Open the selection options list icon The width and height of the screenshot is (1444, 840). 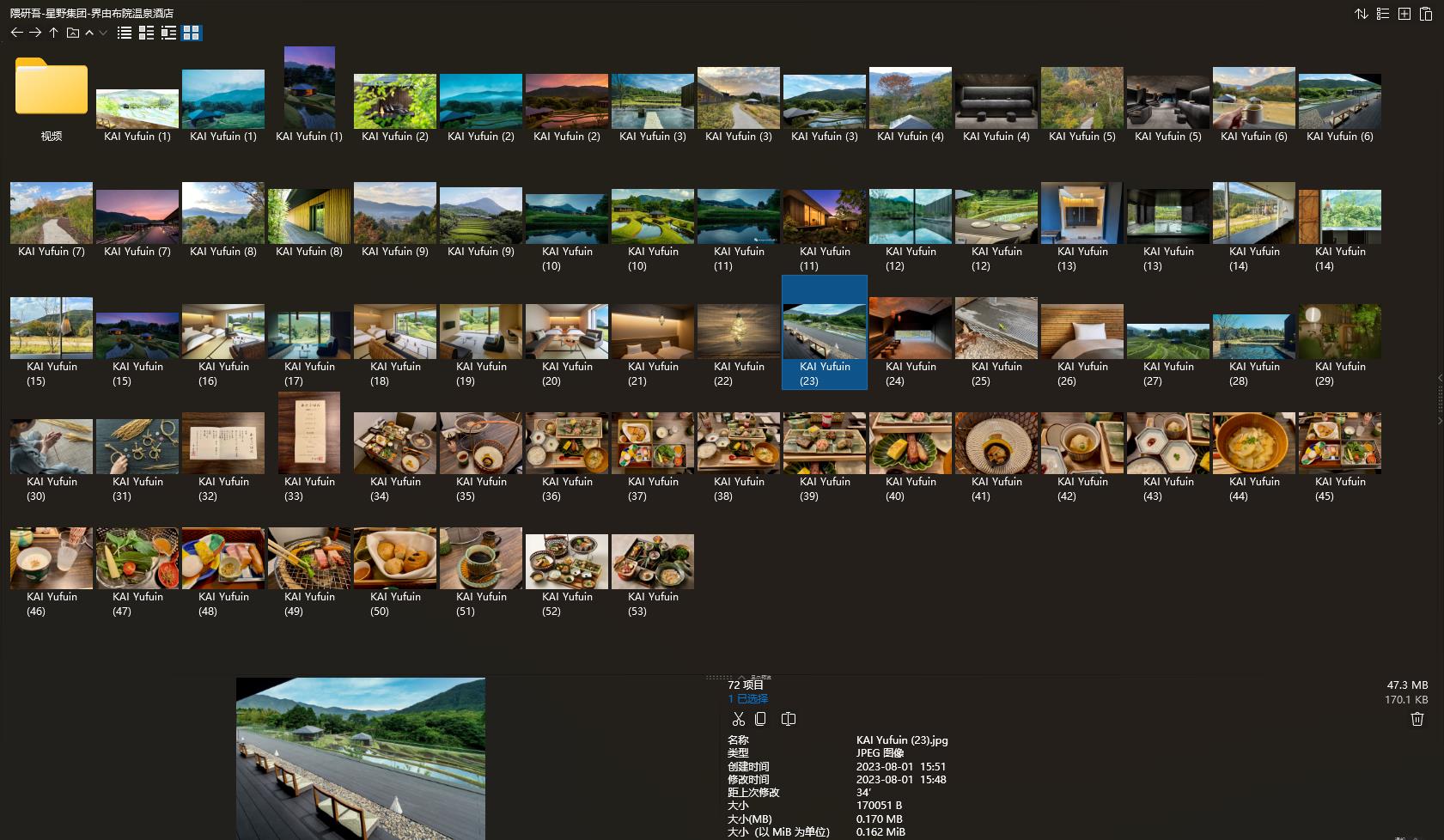pos(1382,14)
